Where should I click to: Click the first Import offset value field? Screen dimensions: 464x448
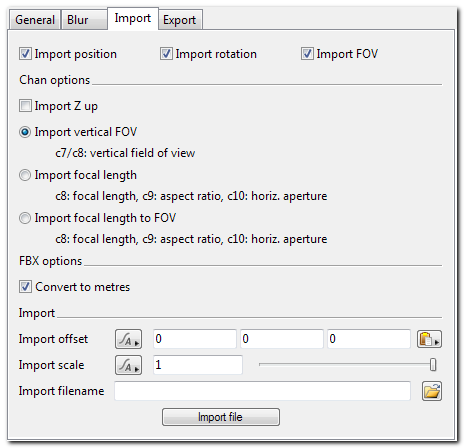[195, 339]
